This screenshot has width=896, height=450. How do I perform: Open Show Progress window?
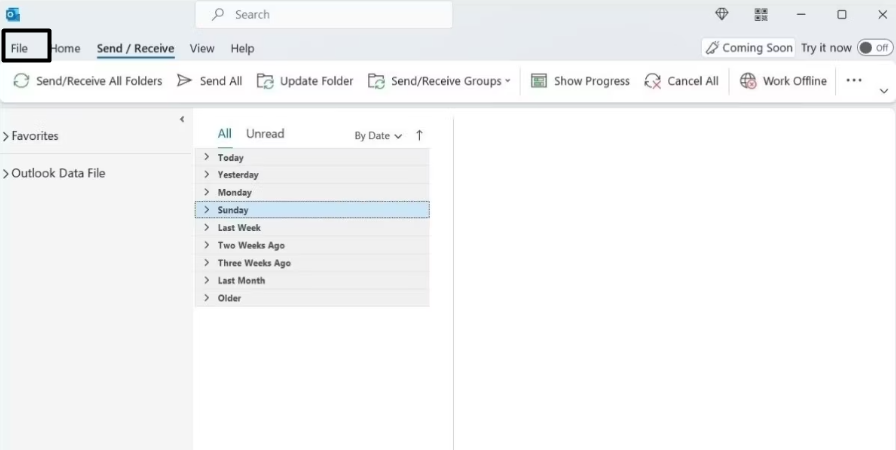coord(580,81)
